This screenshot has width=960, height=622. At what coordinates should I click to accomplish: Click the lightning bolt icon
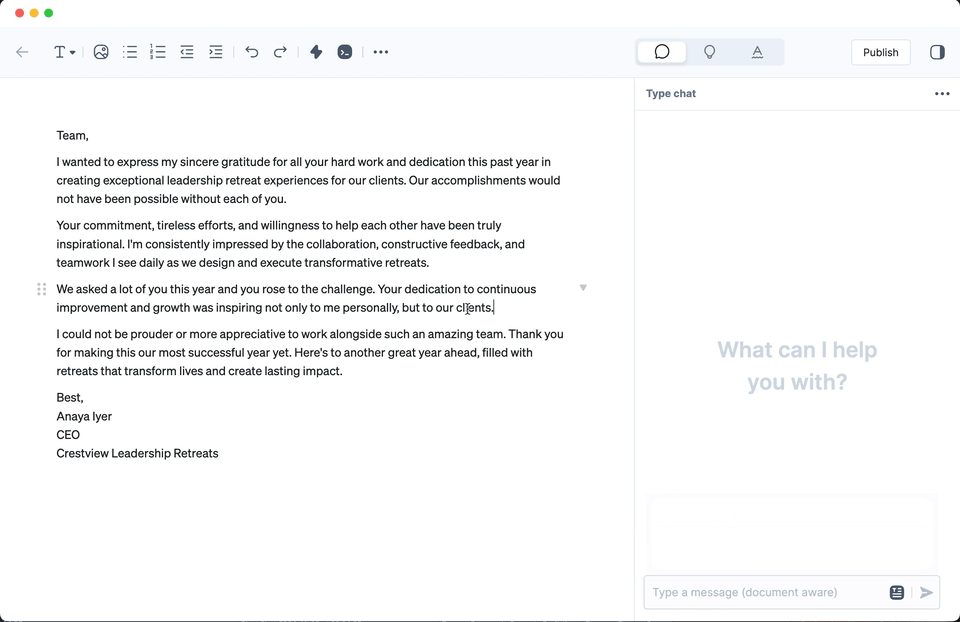(x=316, y=52)
